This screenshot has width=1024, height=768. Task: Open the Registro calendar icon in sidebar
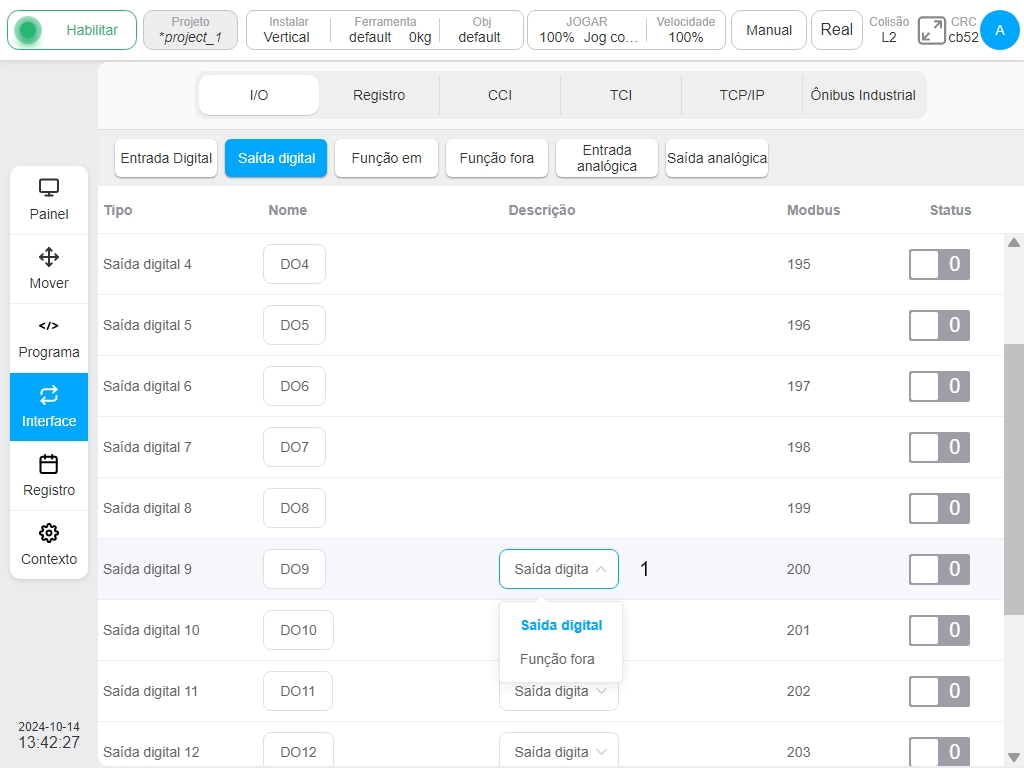pos(49,464)
